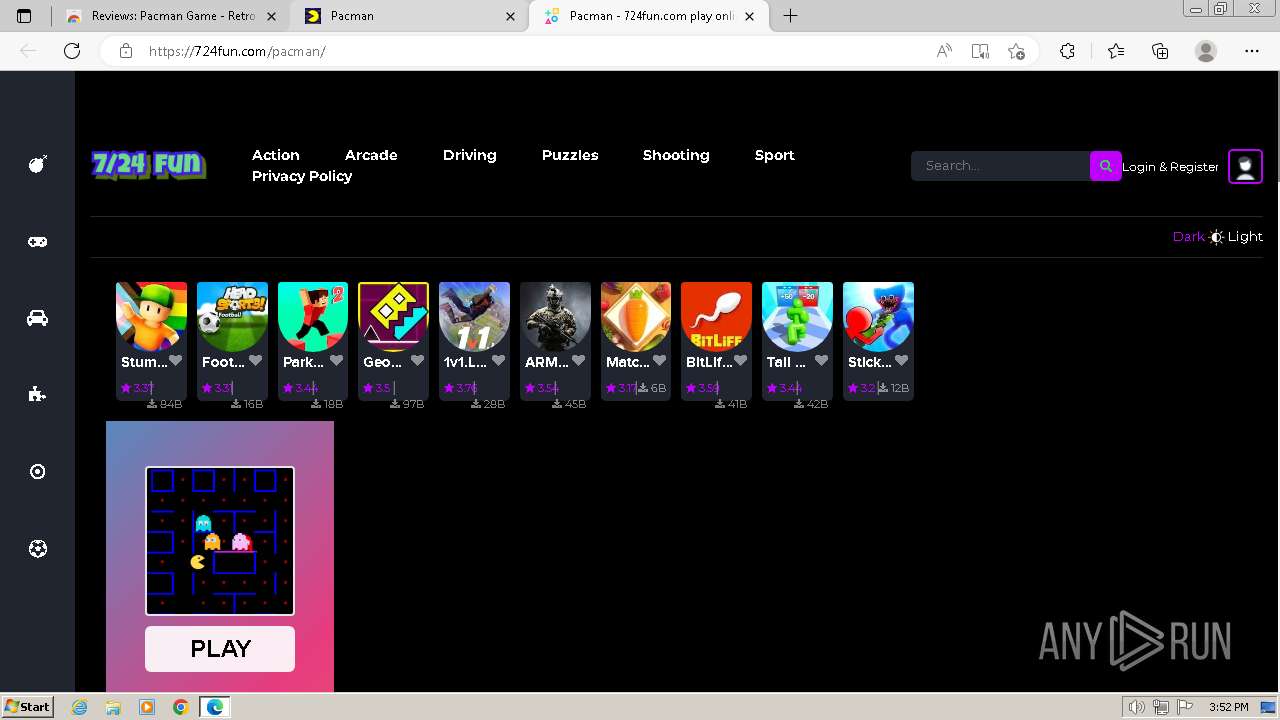The width and height of the screenshot is (1280, 720).
Task: Open the Privacy Policy link
Action: [x=302, y=176]
